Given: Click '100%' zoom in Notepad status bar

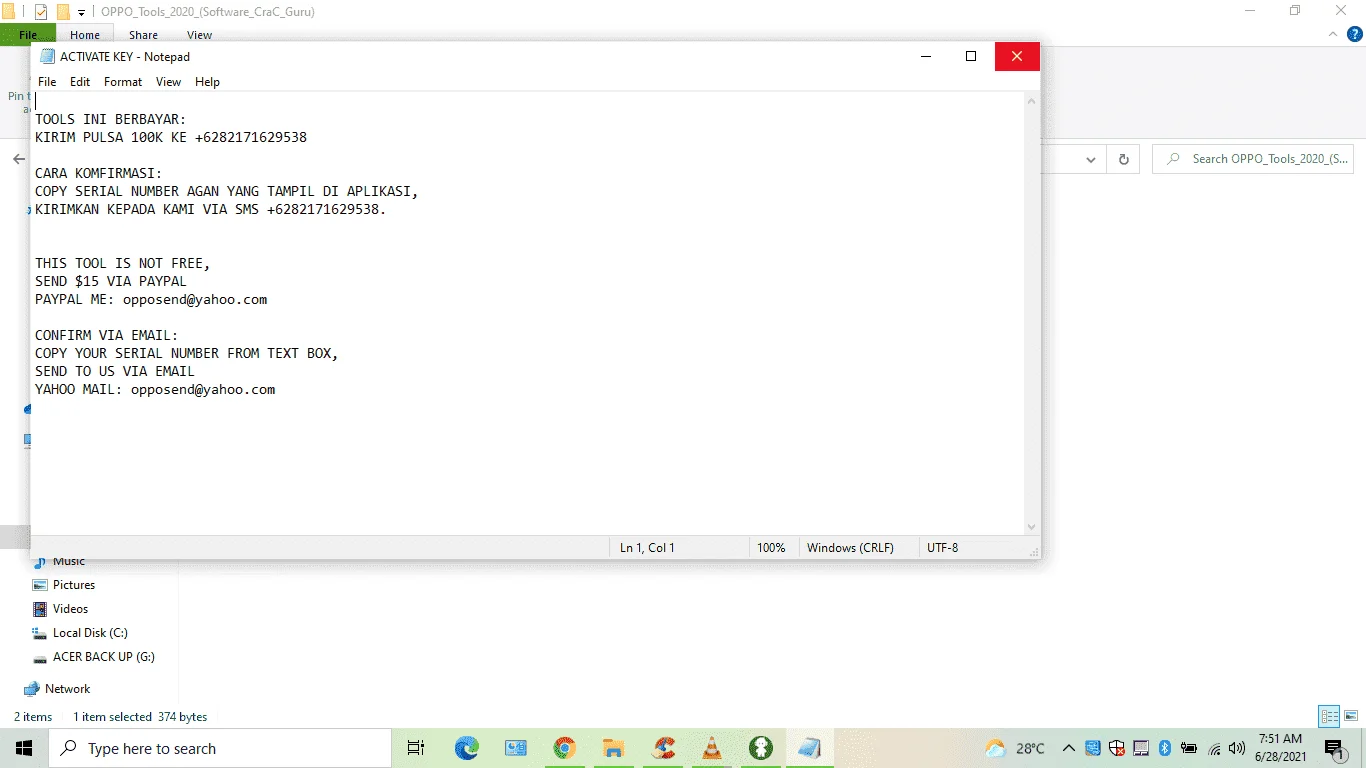Looking at the screenshot, I should coord(771,548).
